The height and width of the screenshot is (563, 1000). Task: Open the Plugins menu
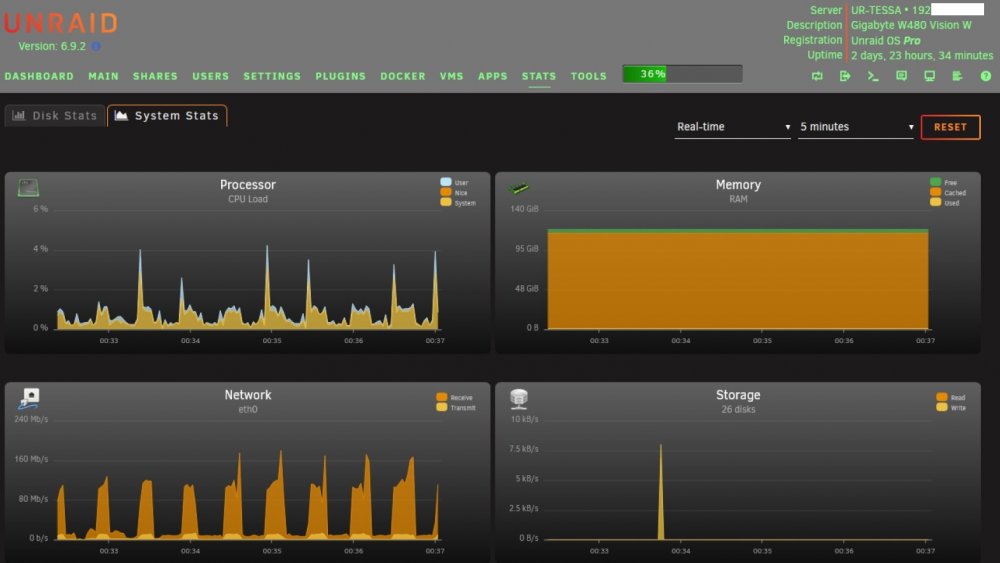coord(341,76)
